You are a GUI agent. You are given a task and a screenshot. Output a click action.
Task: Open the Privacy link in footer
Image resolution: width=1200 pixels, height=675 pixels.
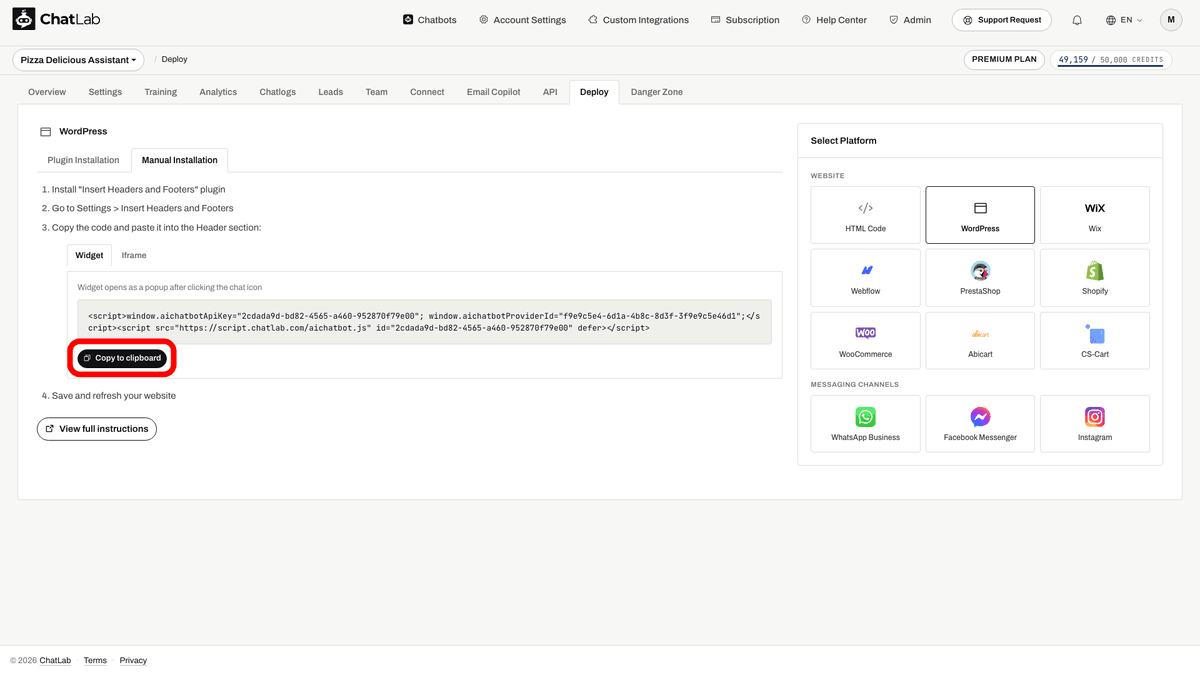133,660
